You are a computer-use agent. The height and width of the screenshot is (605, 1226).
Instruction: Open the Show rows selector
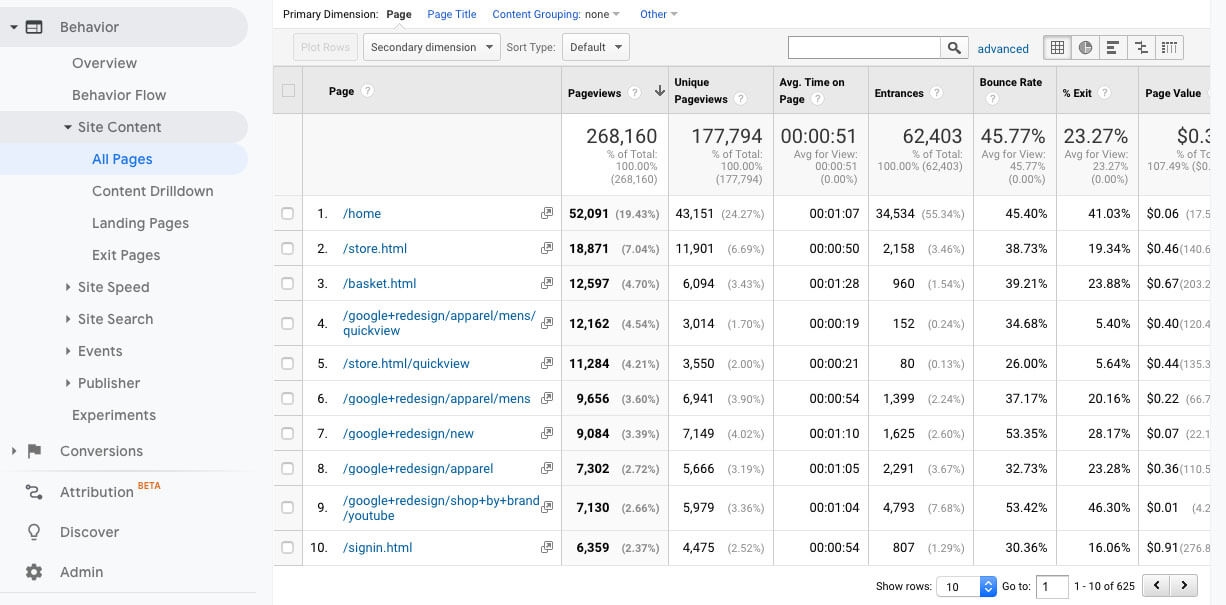click(x=967, y=587)
